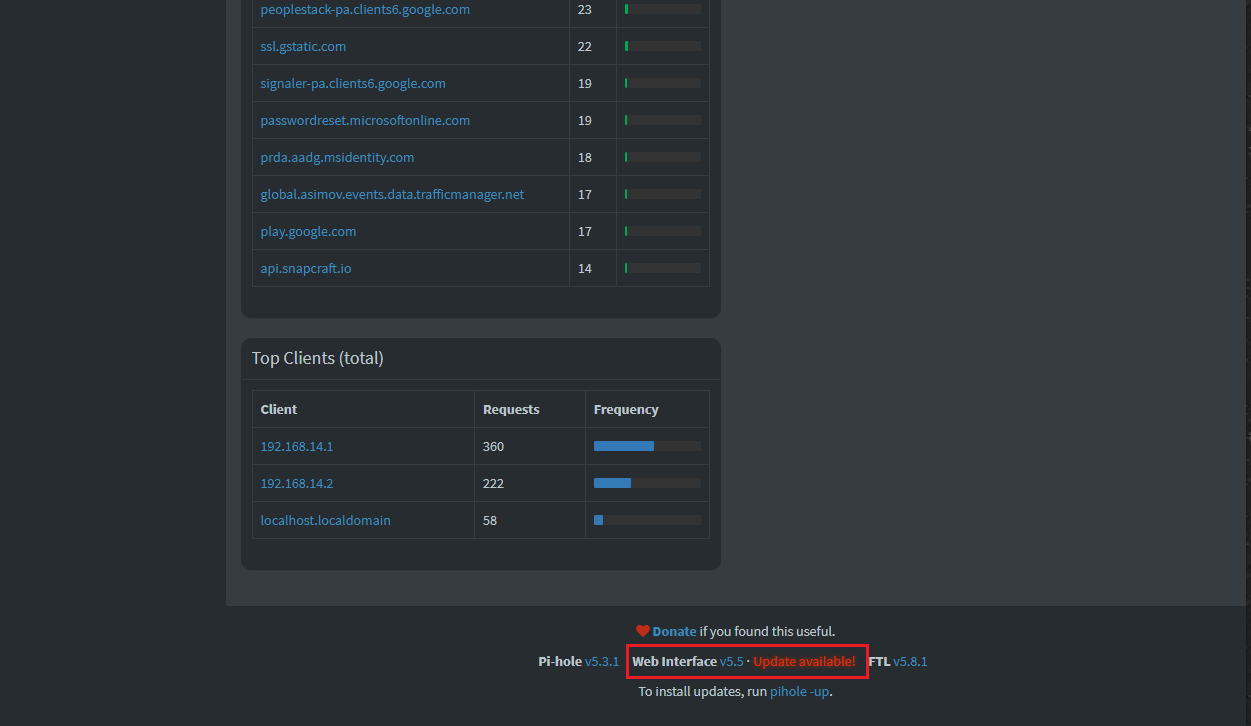Click frequency bar for localhost.localdomain
This screenshot has width=1251, height=726.
(x=647, y=520)
